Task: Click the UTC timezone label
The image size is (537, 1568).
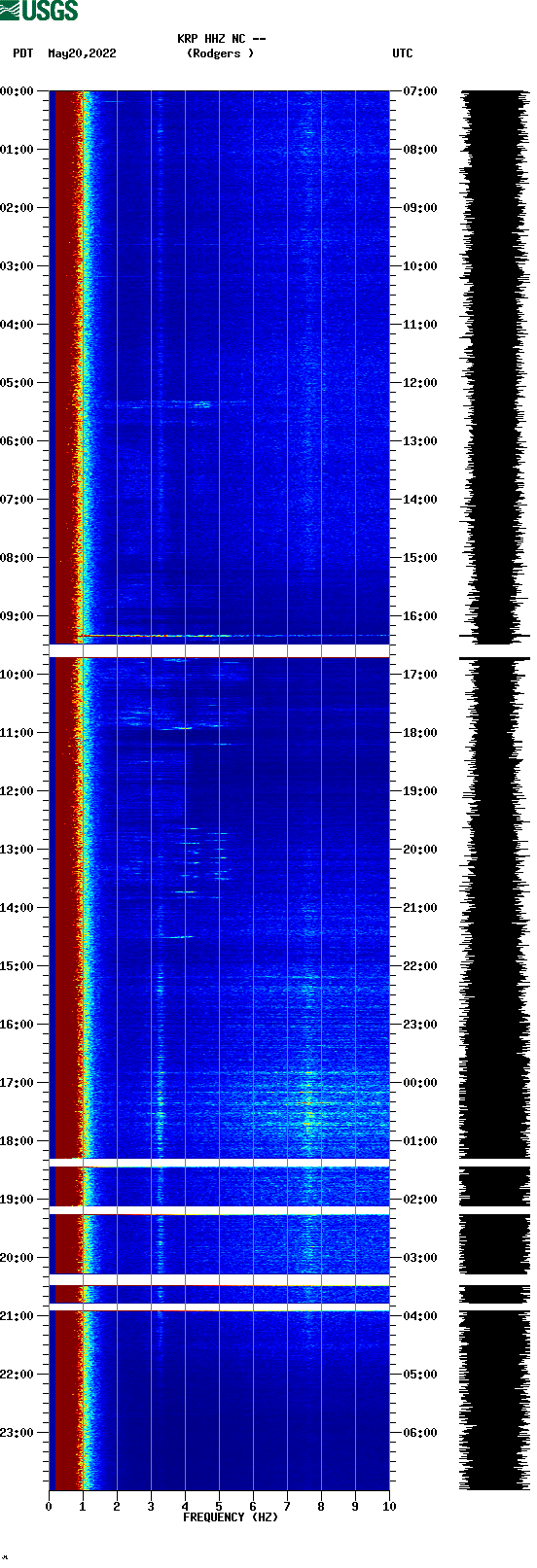Action: pos(403,53)
